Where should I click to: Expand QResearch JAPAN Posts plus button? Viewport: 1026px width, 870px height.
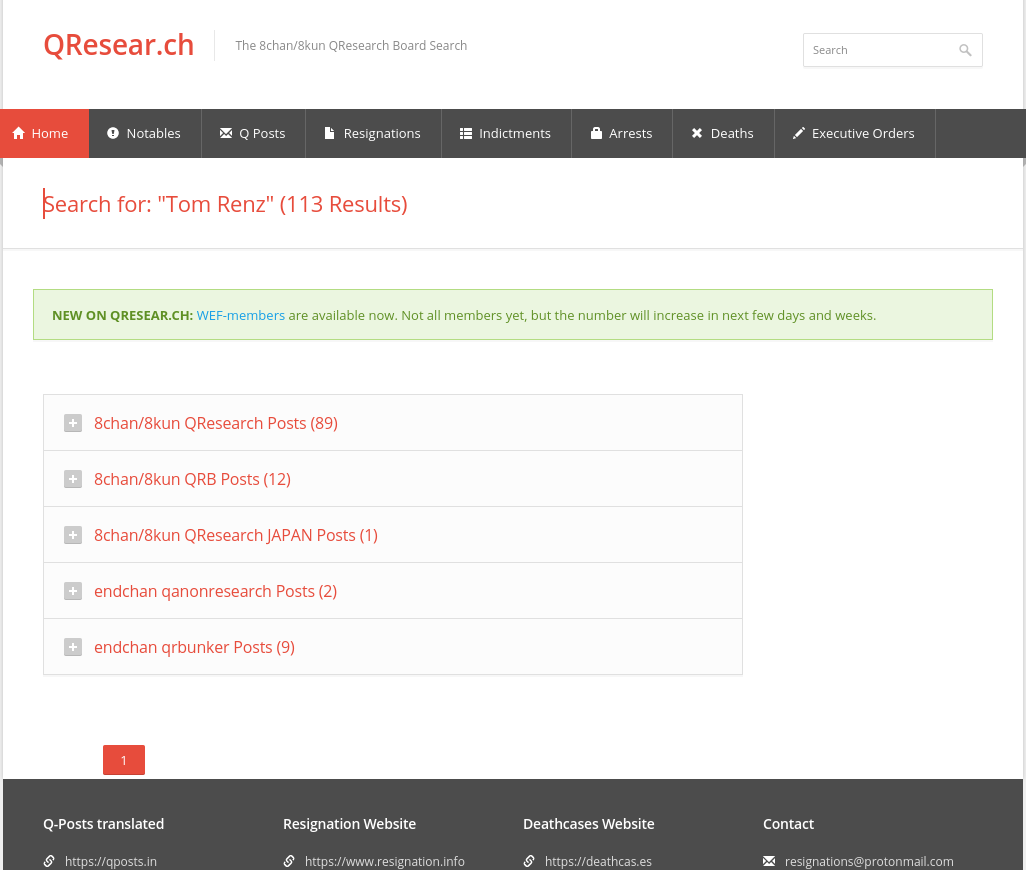[73, 535]
